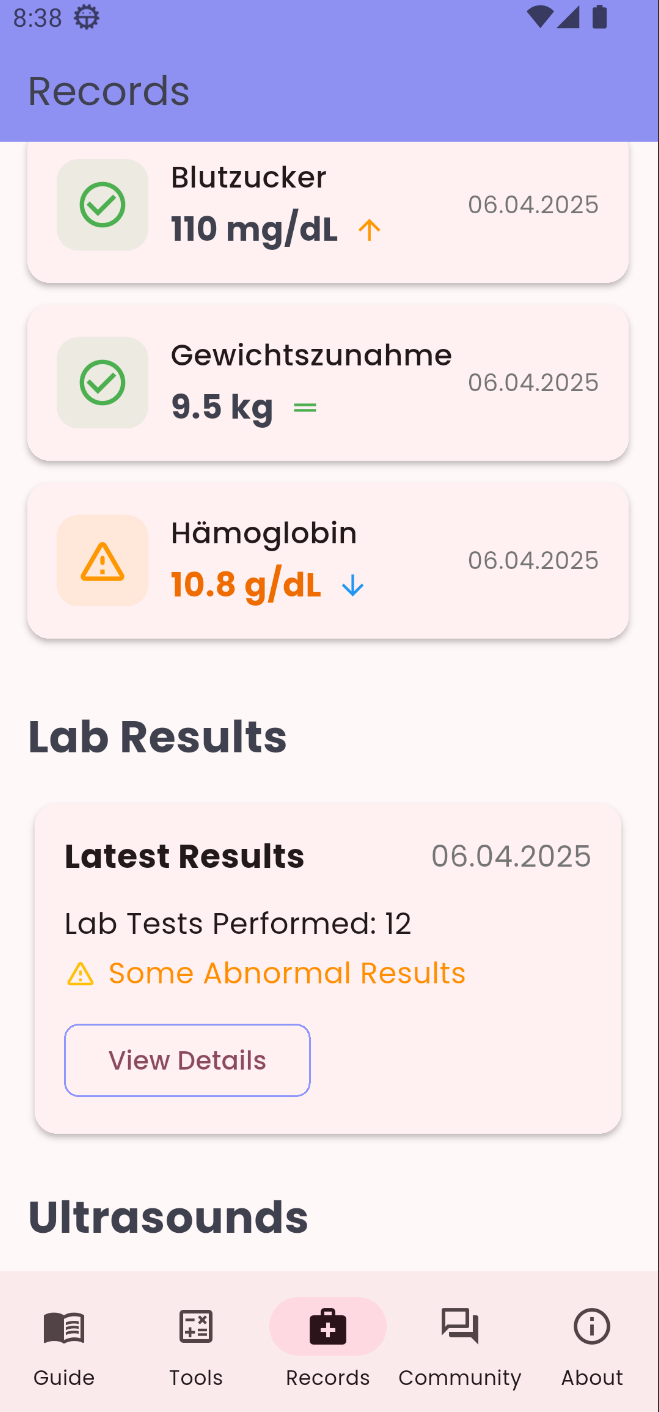Tap the Records medical bag icon
Image resolution: width=659 pixels, height=1412 pixels.
point(328,1328)
